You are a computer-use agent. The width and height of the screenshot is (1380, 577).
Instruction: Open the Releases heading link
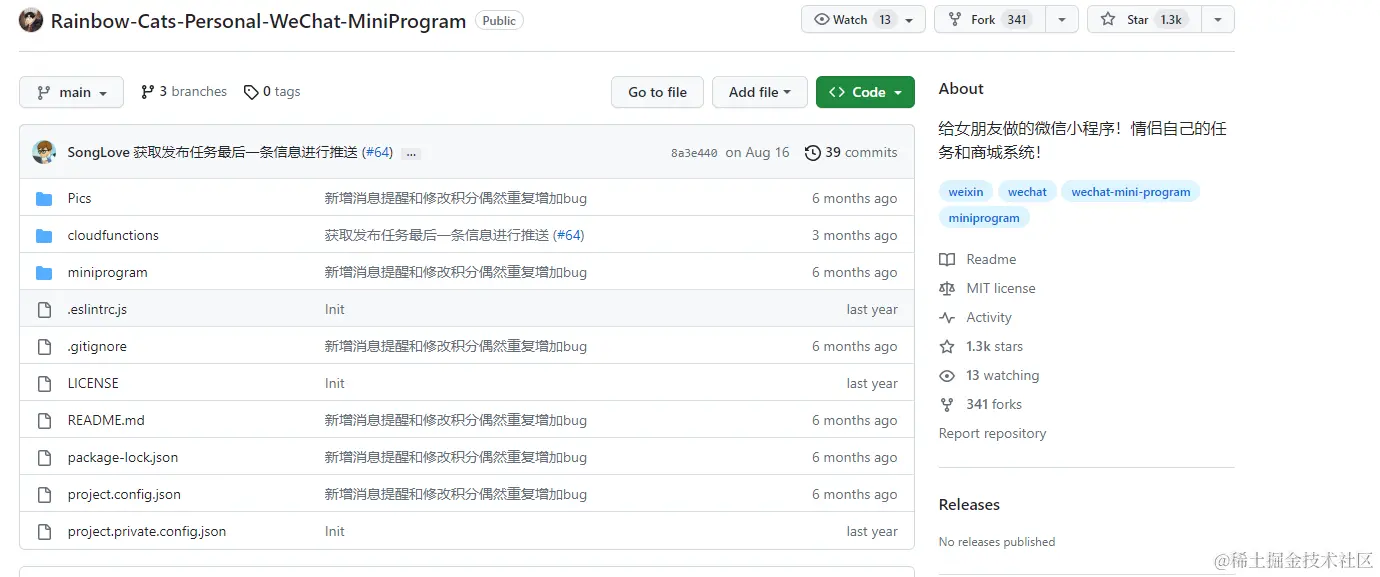click(x=969, y=505)
